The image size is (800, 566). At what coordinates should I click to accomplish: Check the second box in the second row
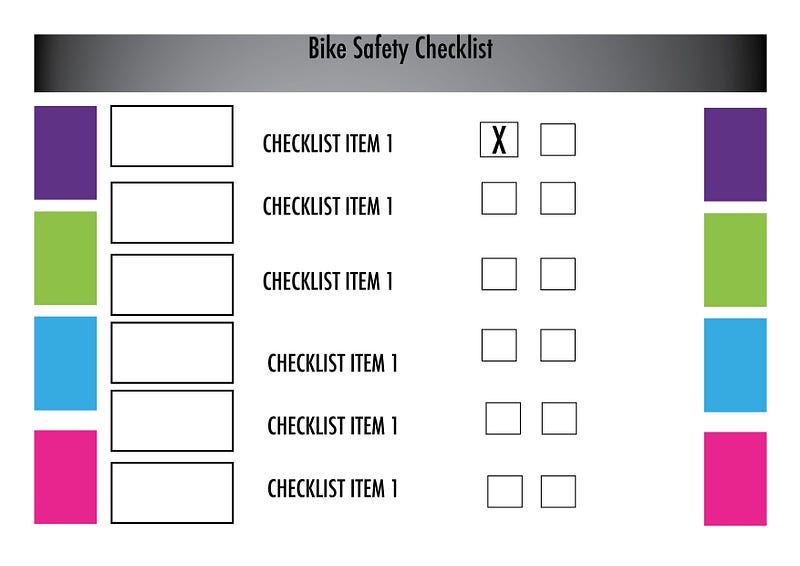tap(558, 198)
